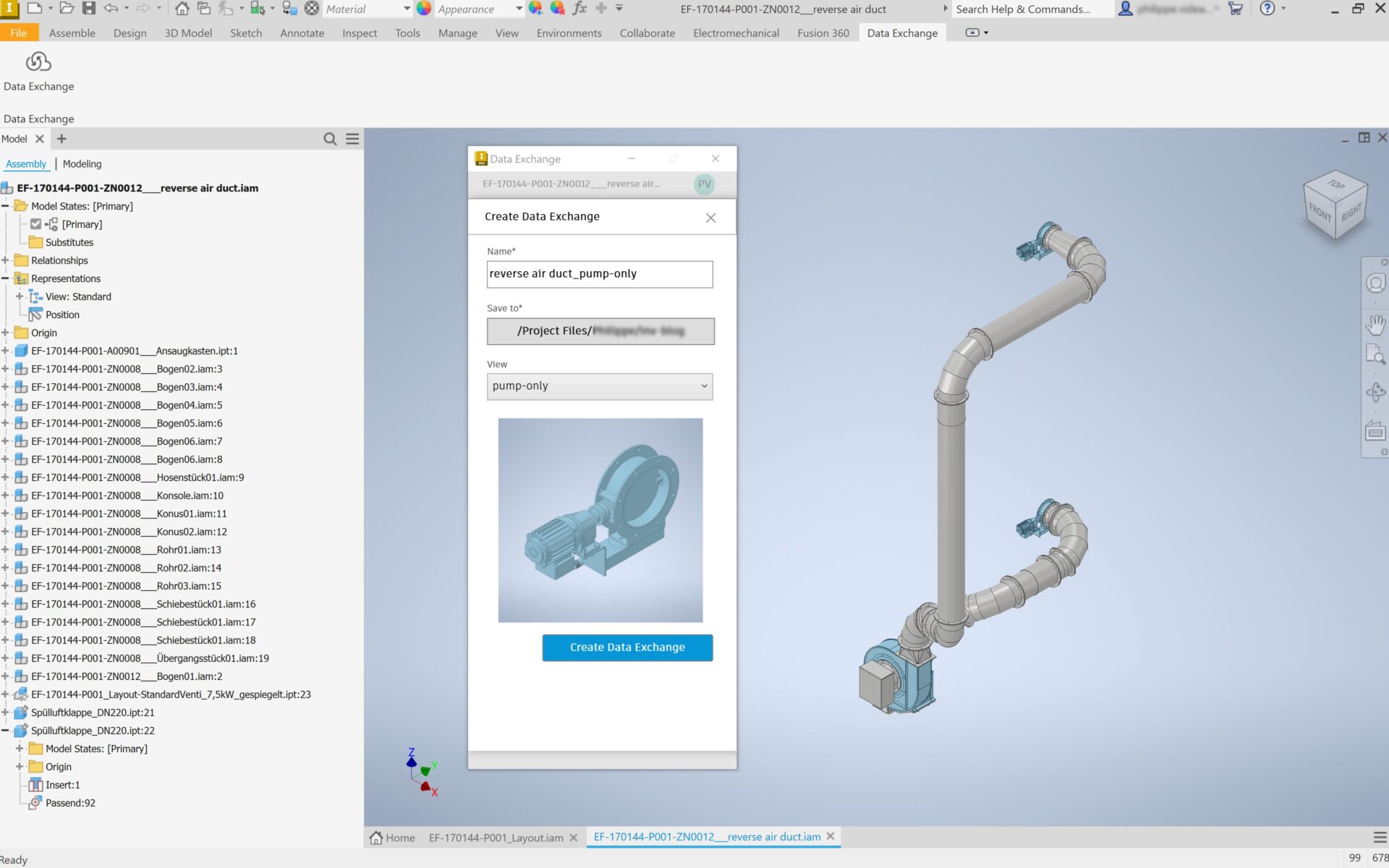Screen dimensions: 1389x868
Task: Open the fx Parameters tool
Action: [x=579, y=9]
